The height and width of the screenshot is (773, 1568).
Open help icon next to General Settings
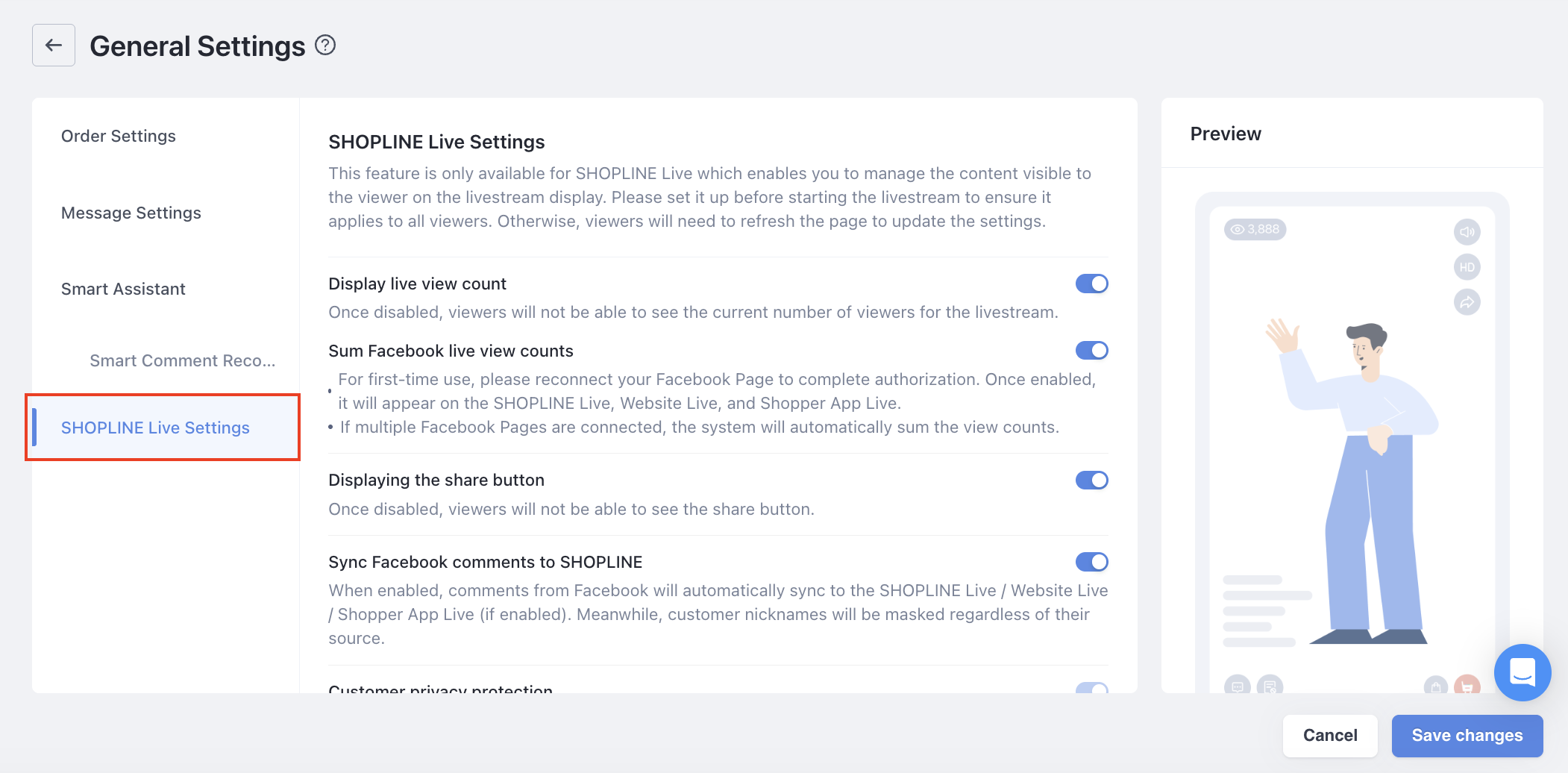[x=325, y=46]
